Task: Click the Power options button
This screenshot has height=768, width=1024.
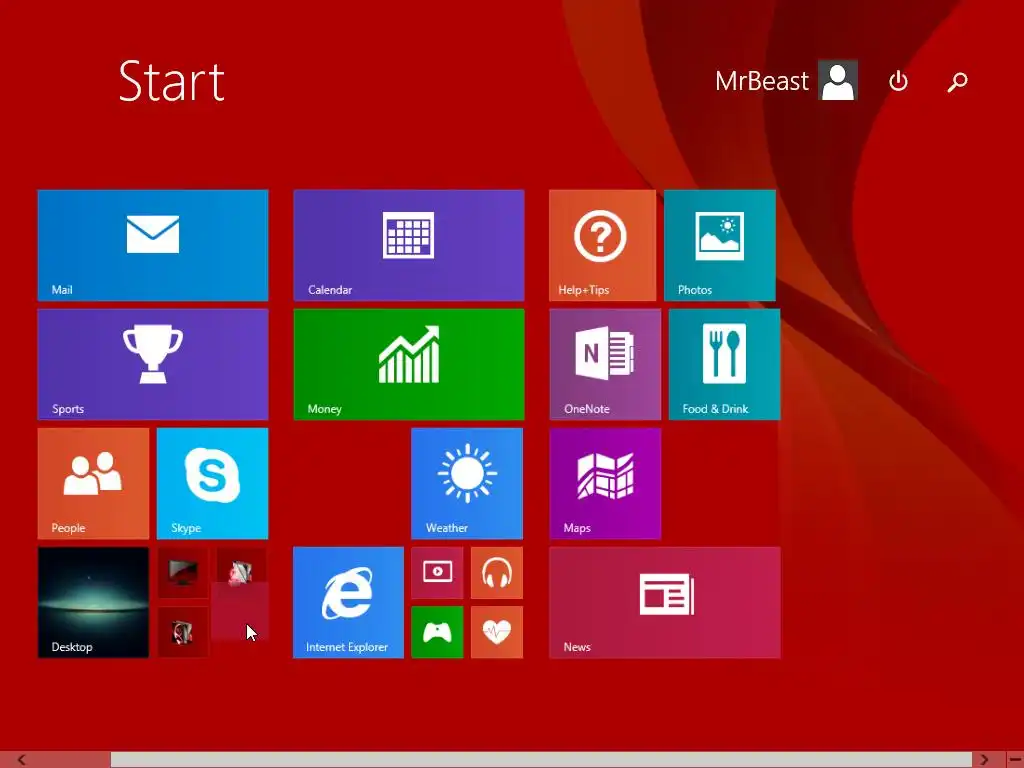Action: (x=899, y=81)
